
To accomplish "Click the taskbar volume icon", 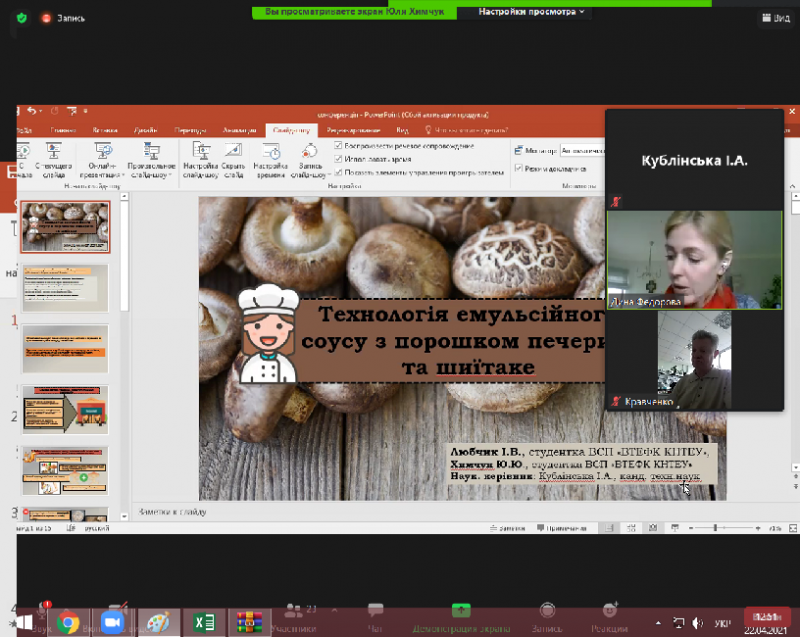I will (x=697, y=623).
